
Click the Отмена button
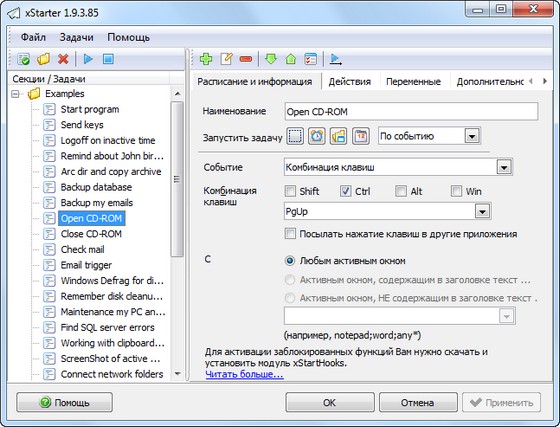418,402
